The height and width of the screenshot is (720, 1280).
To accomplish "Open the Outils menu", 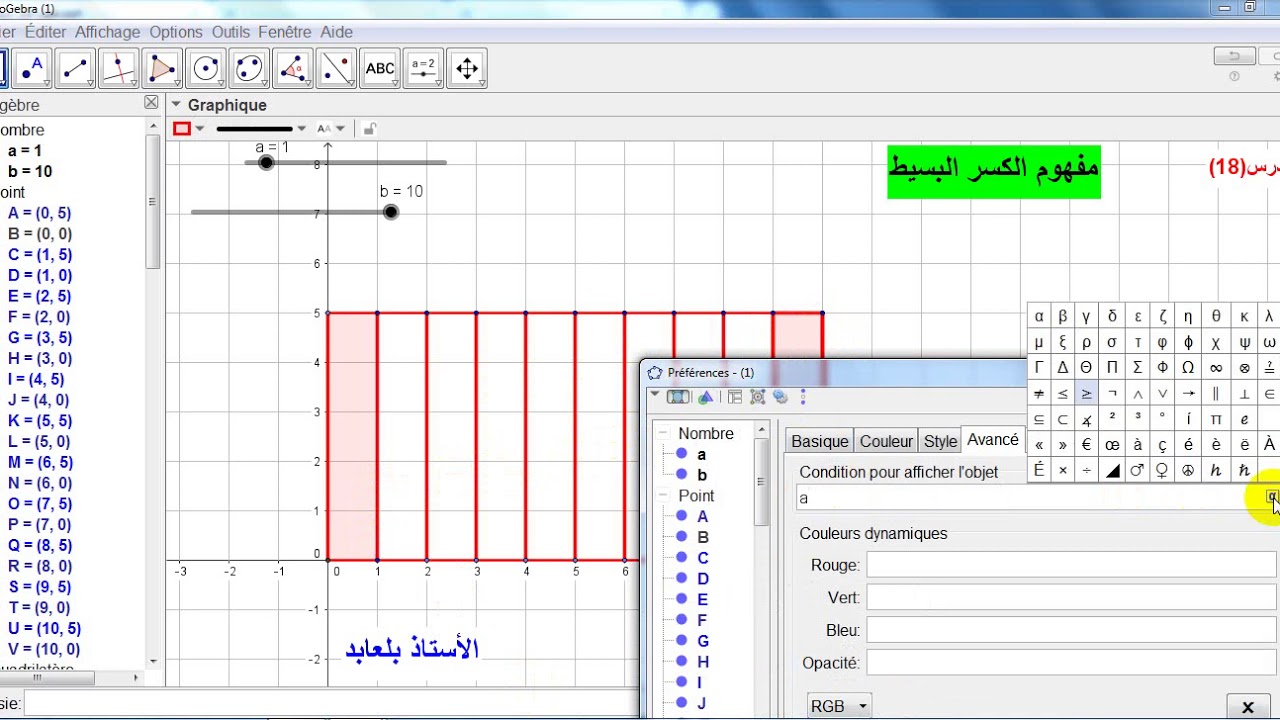I will tap(231, 32).
